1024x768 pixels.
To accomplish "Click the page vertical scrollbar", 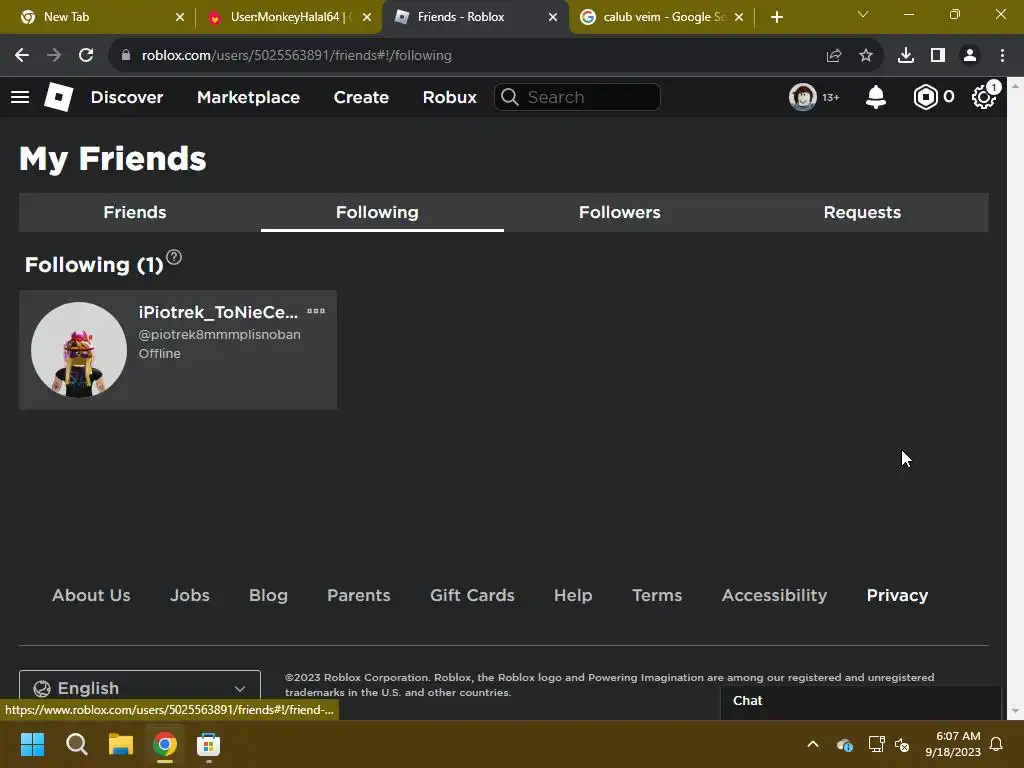I will pos(1015,398).
